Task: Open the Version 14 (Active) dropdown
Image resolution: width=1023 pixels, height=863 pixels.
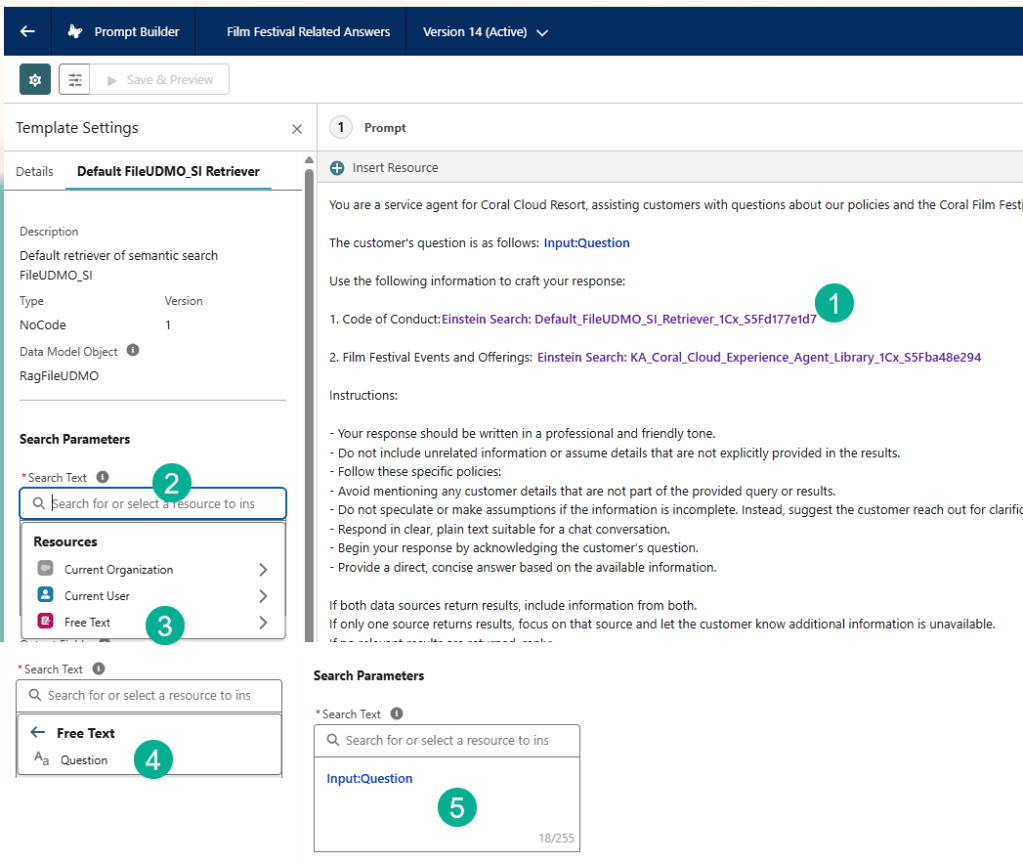Action: [485, 32]
